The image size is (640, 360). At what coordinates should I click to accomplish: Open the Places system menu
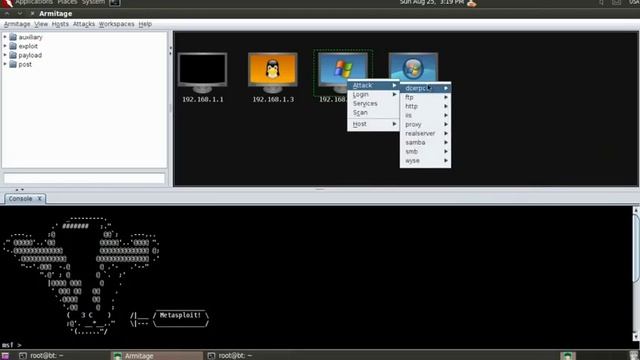(x=67, y=2)
